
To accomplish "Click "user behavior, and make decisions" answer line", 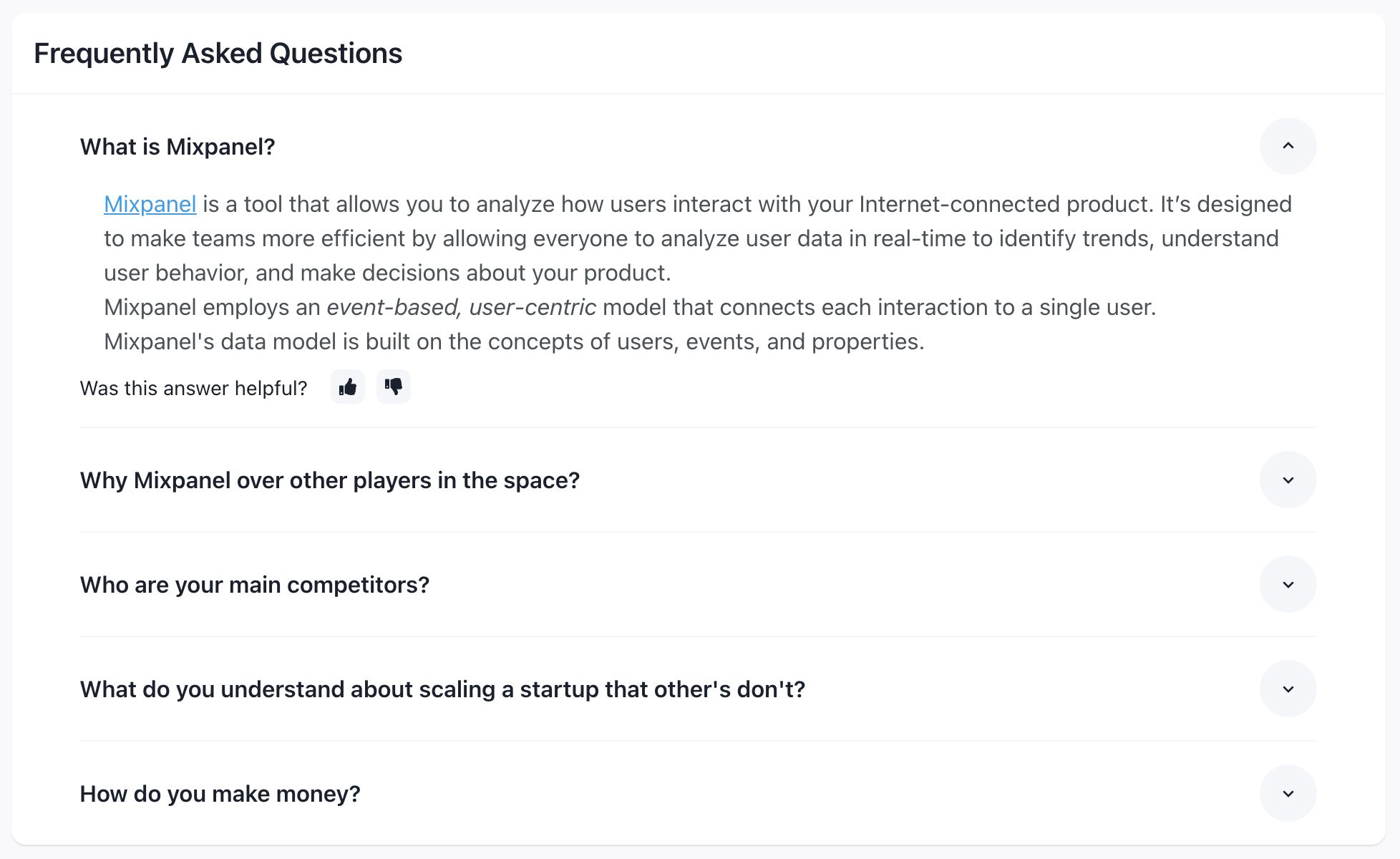I will [387, 273].
